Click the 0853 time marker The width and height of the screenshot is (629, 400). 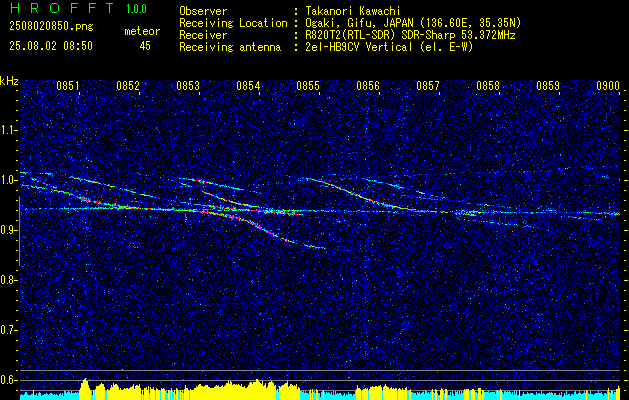[188, 86]
